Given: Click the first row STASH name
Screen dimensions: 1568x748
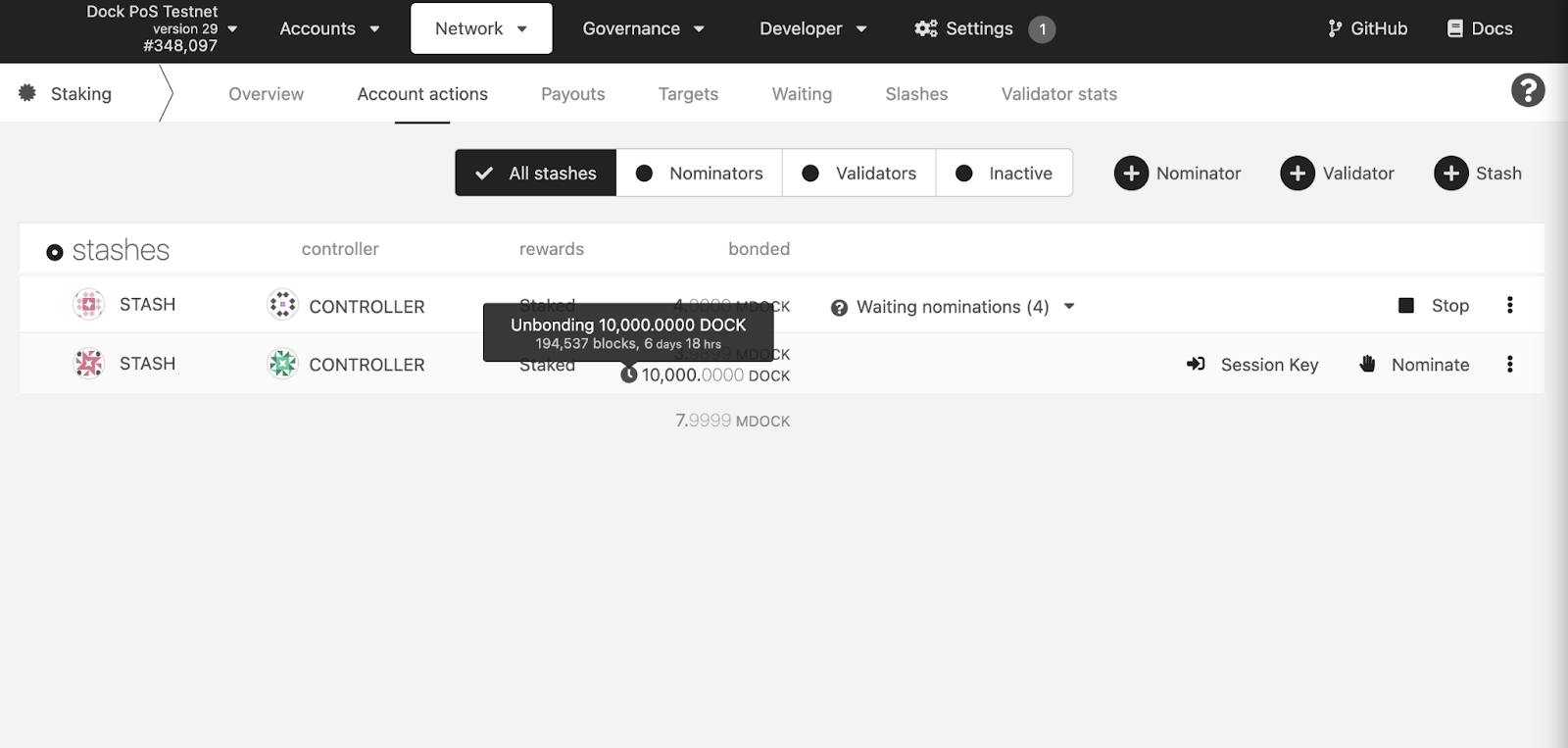Looking at the screenshot, I should (x=147, y=305).
